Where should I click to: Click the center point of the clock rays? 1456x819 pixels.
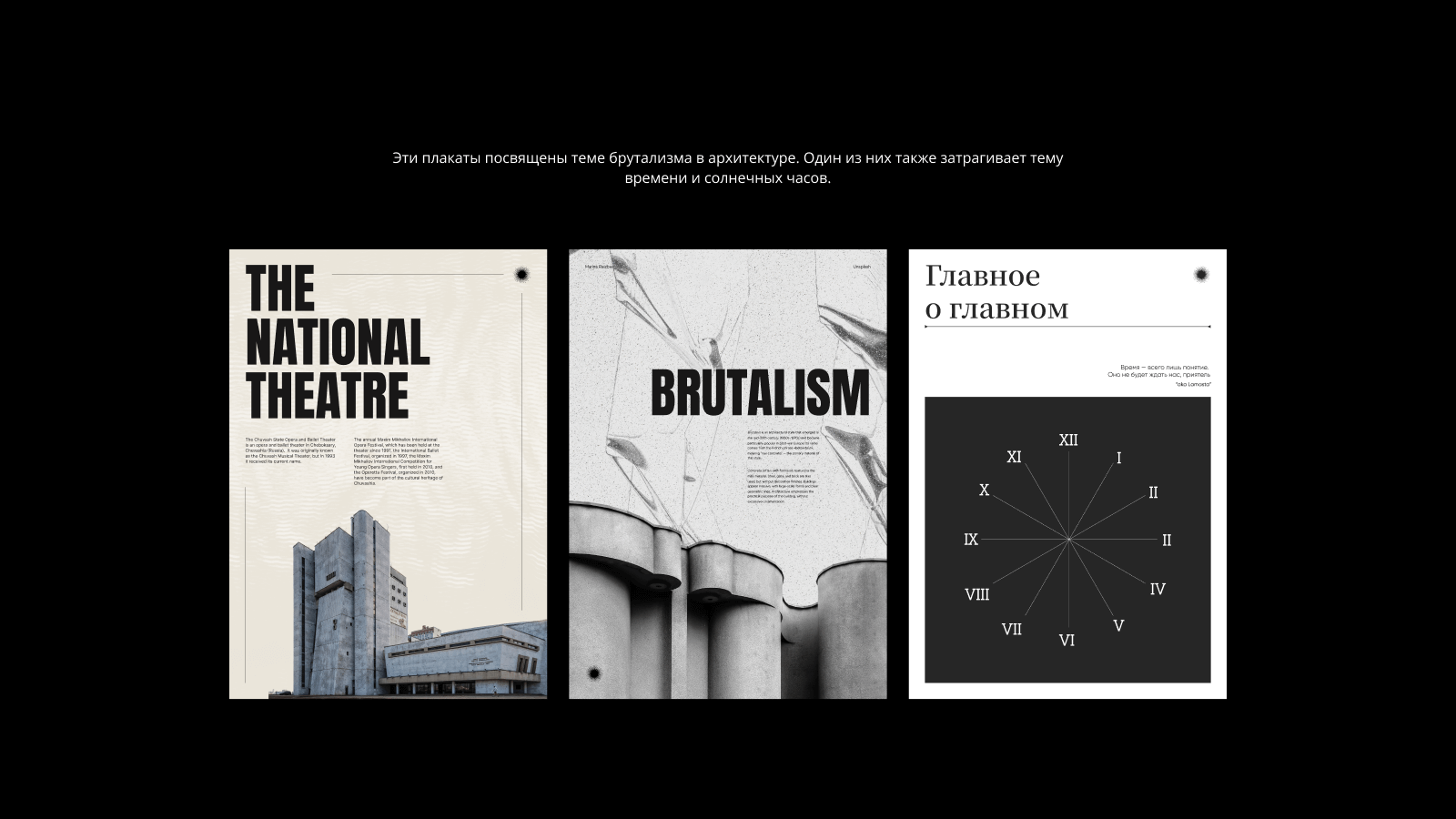point(1068,540)
